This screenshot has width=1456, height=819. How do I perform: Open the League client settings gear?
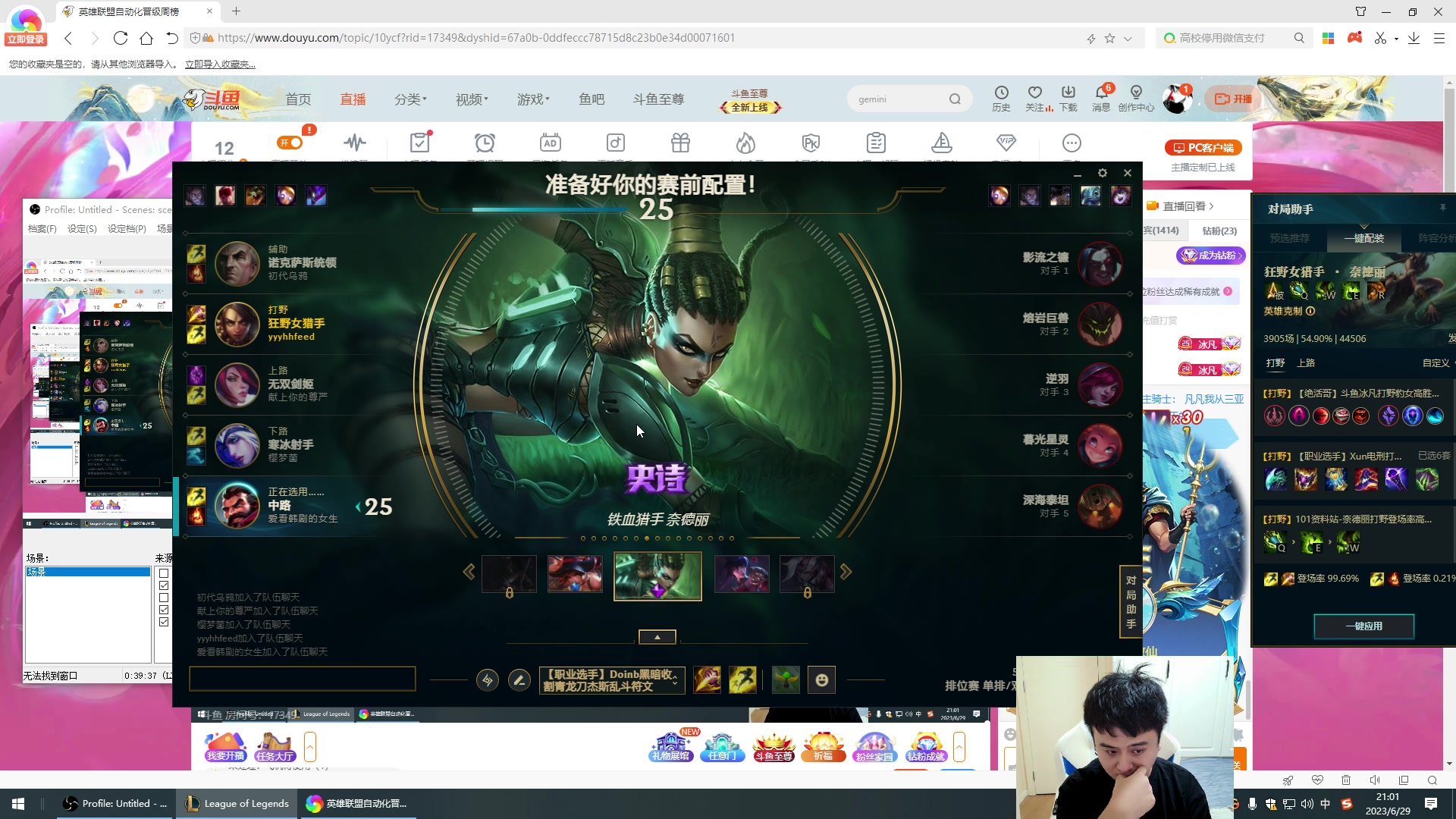pos(1103,173)
